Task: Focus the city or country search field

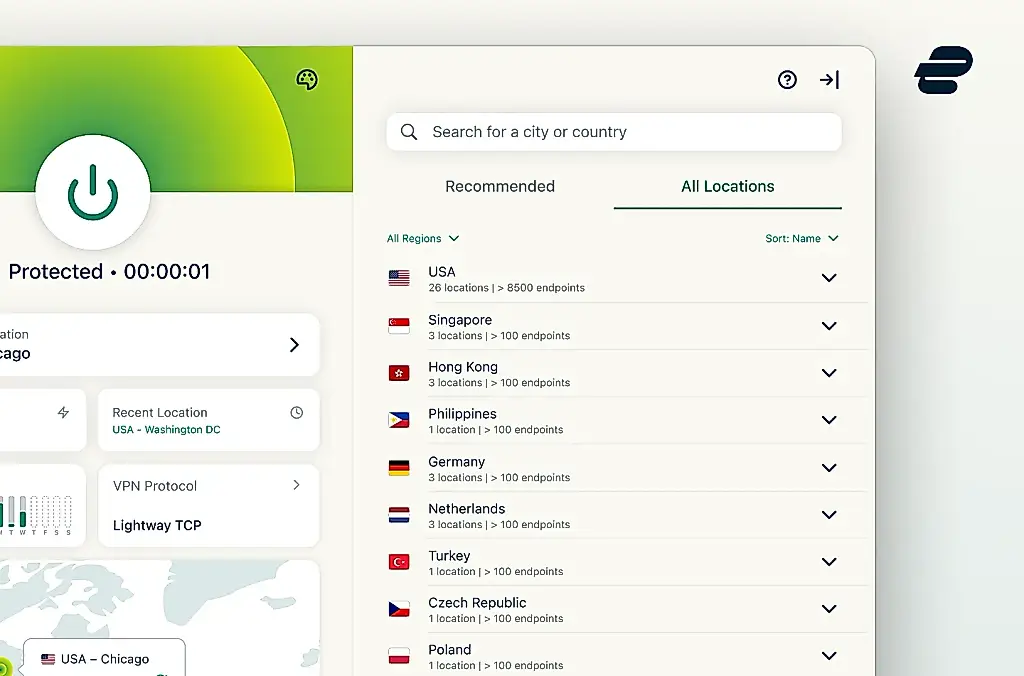Action: pyautogui.click(x=614, y=132)
